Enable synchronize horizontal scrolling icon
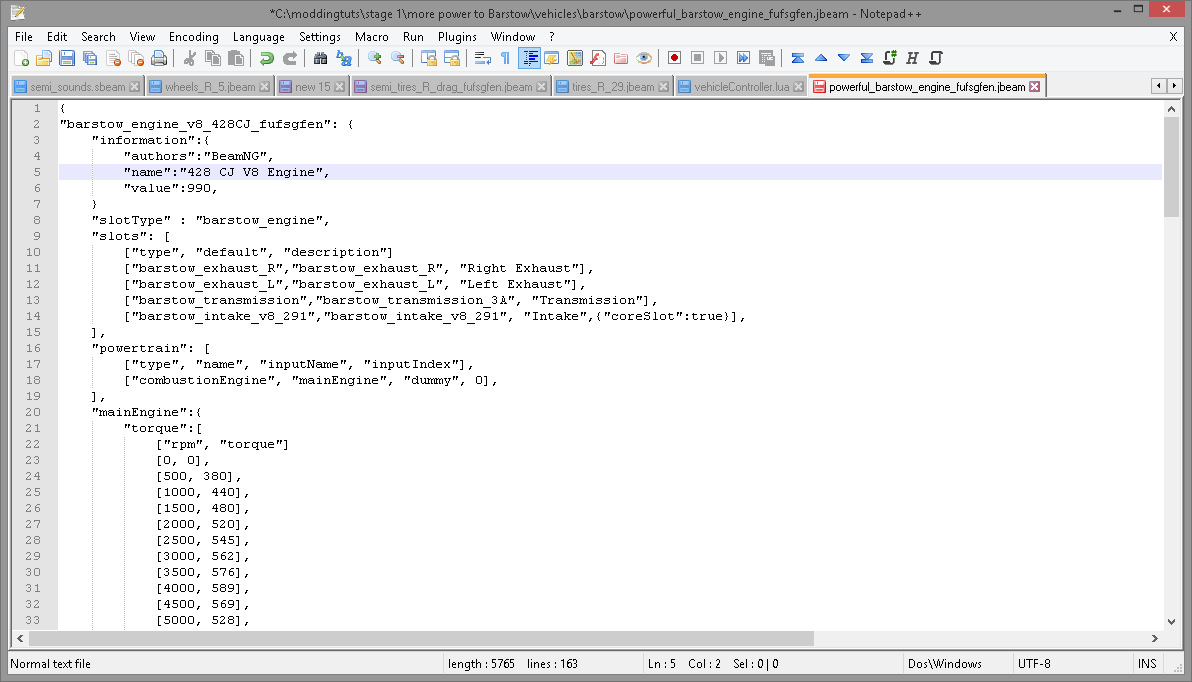 [452, 59]
